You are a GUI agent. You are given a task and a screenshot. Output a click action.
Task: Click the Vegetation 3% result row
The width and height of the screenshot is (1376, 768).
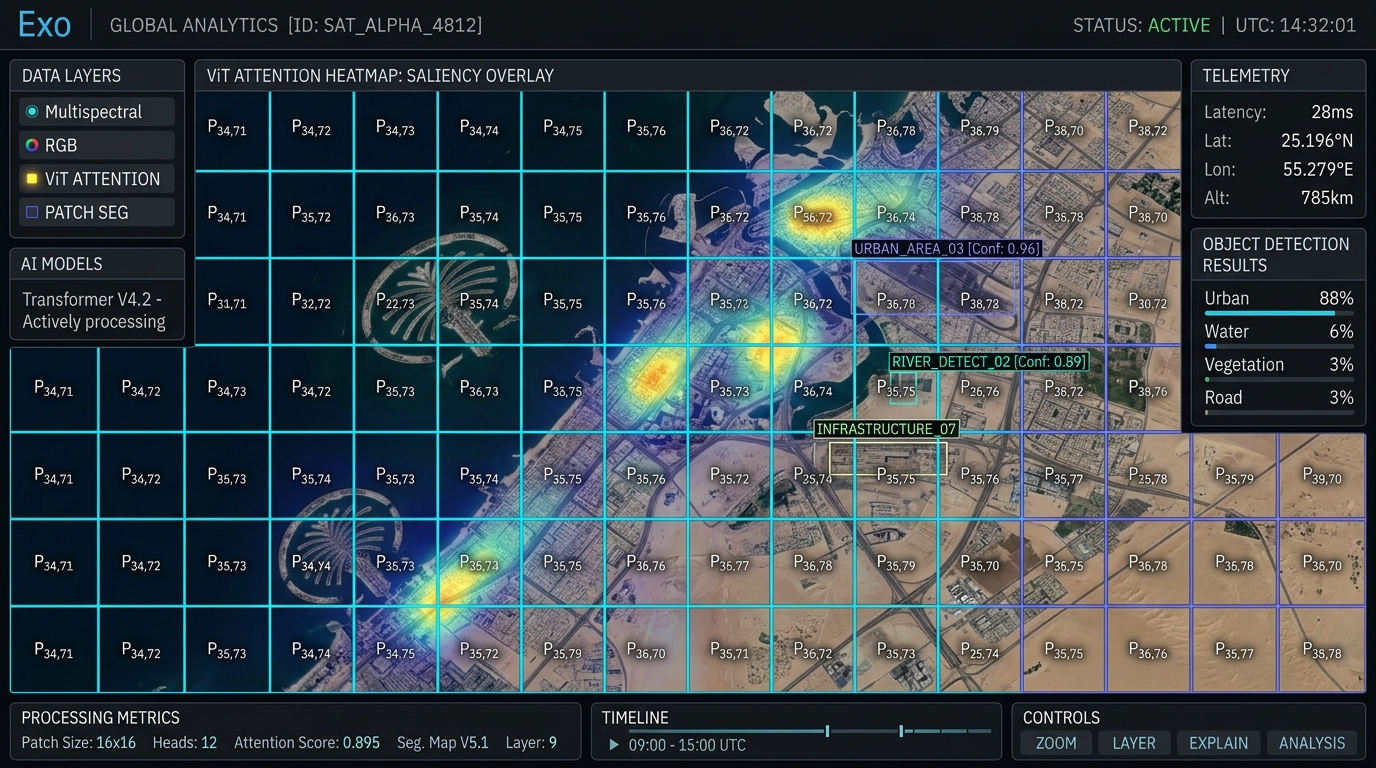(x=1278, y=369)
